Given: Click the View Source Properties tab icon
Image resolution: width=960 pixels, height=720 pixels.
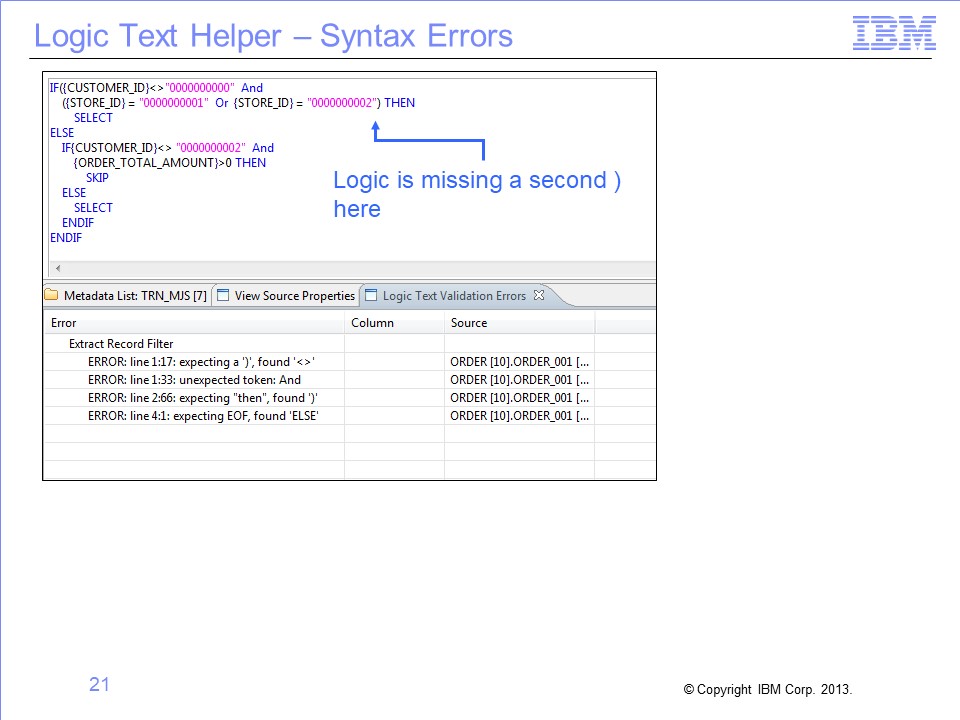Looking at the screenshot, I should [x=224, y=296].
